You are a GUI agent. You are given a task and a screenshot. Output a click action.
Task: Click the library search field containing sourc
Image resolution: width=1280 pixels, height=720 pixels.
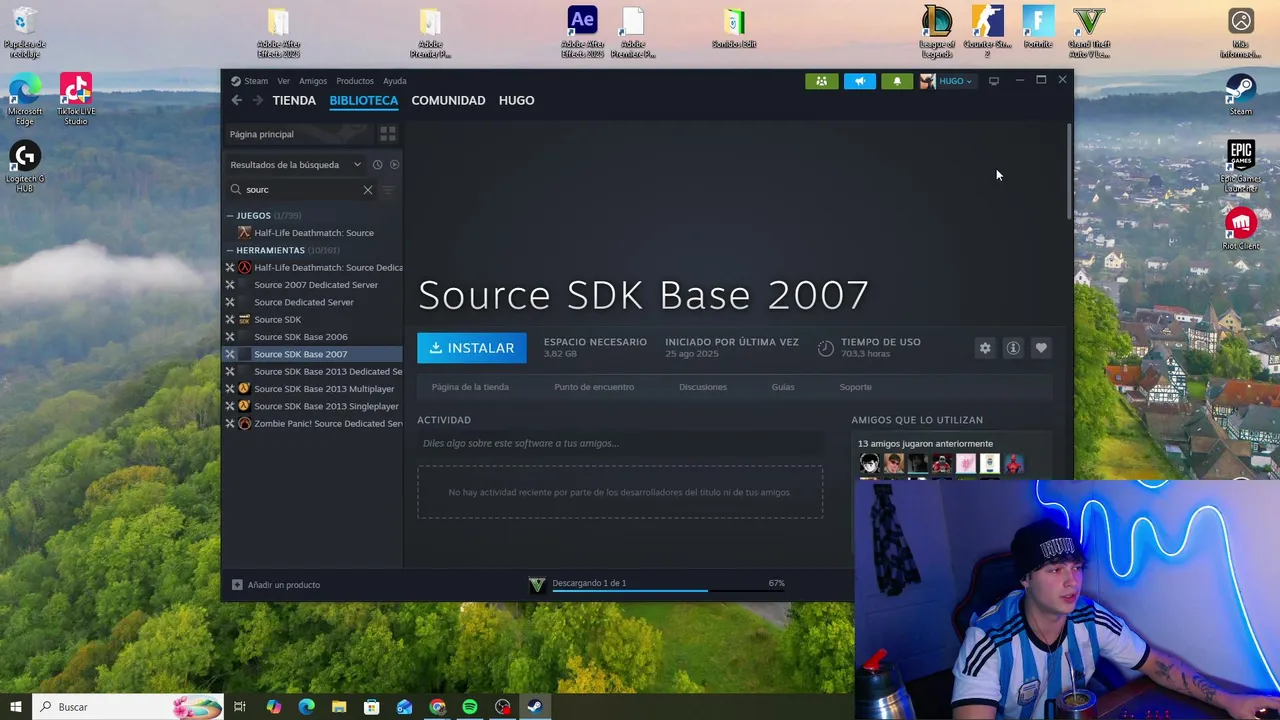302,190
